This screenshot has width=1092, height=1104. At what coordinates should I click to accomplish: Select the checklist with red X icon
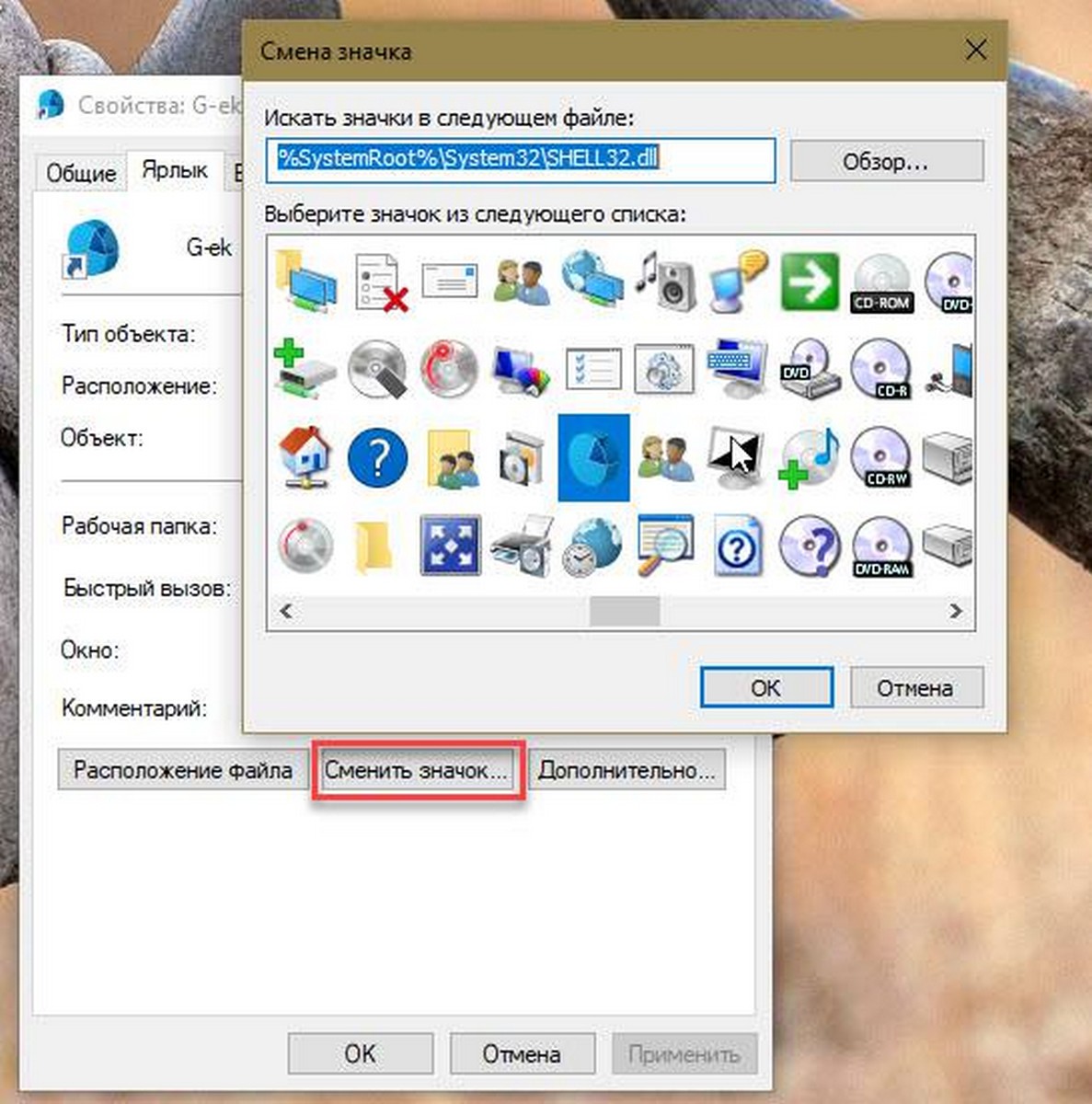coord(379,282)
